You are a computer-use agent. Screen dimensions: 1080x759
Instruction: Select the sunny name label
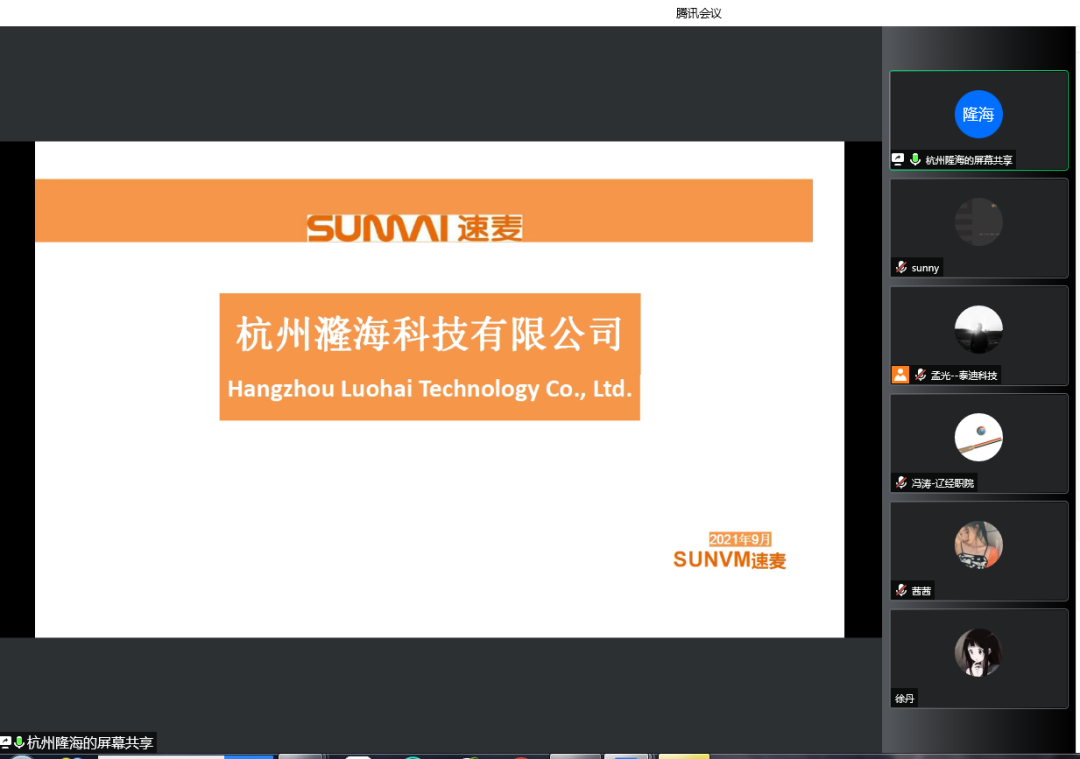click(925, 268)
